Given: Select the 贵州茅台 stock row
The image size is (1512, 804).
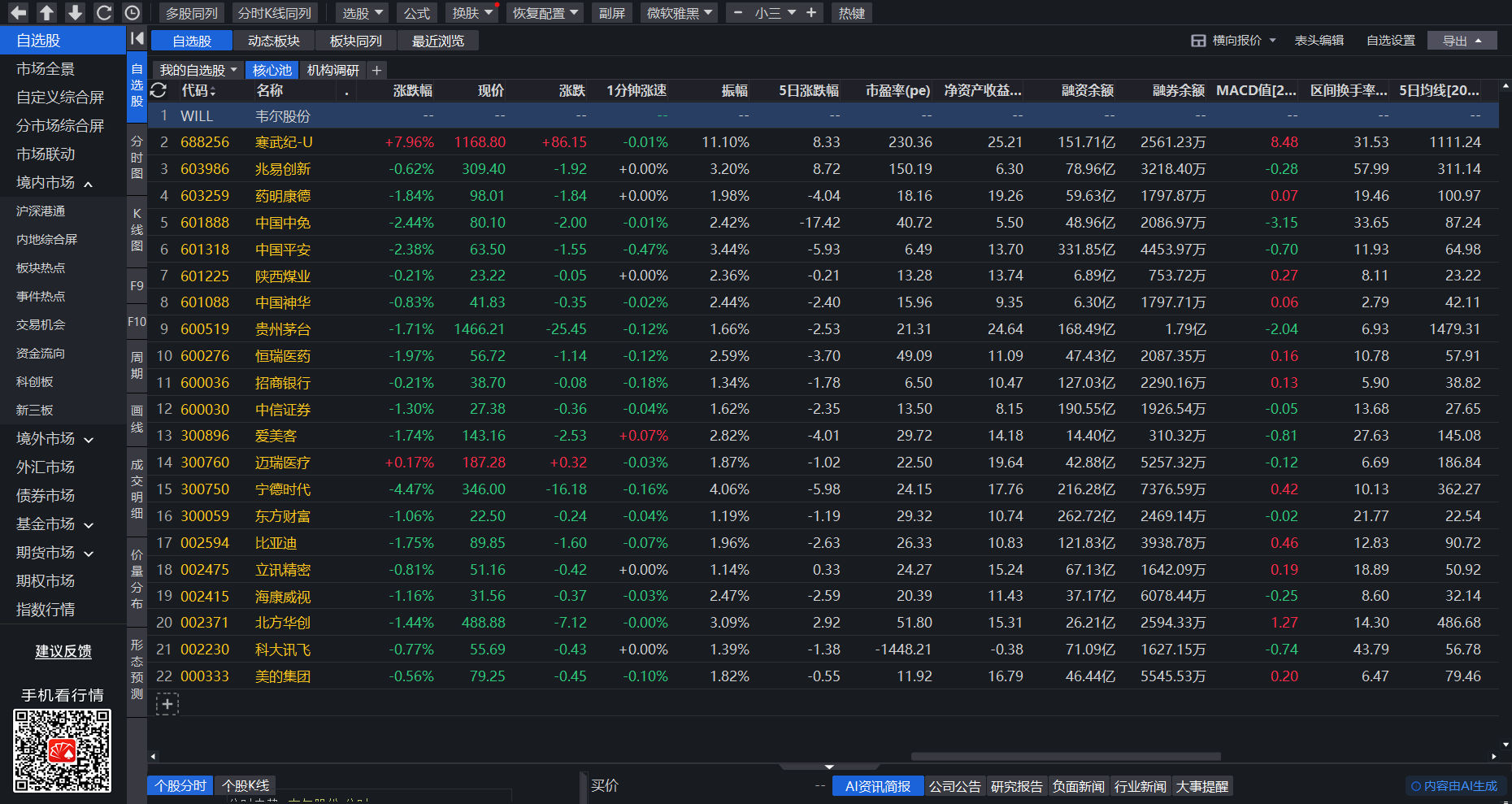Looking at the screenshot, I should coord(823,329).
